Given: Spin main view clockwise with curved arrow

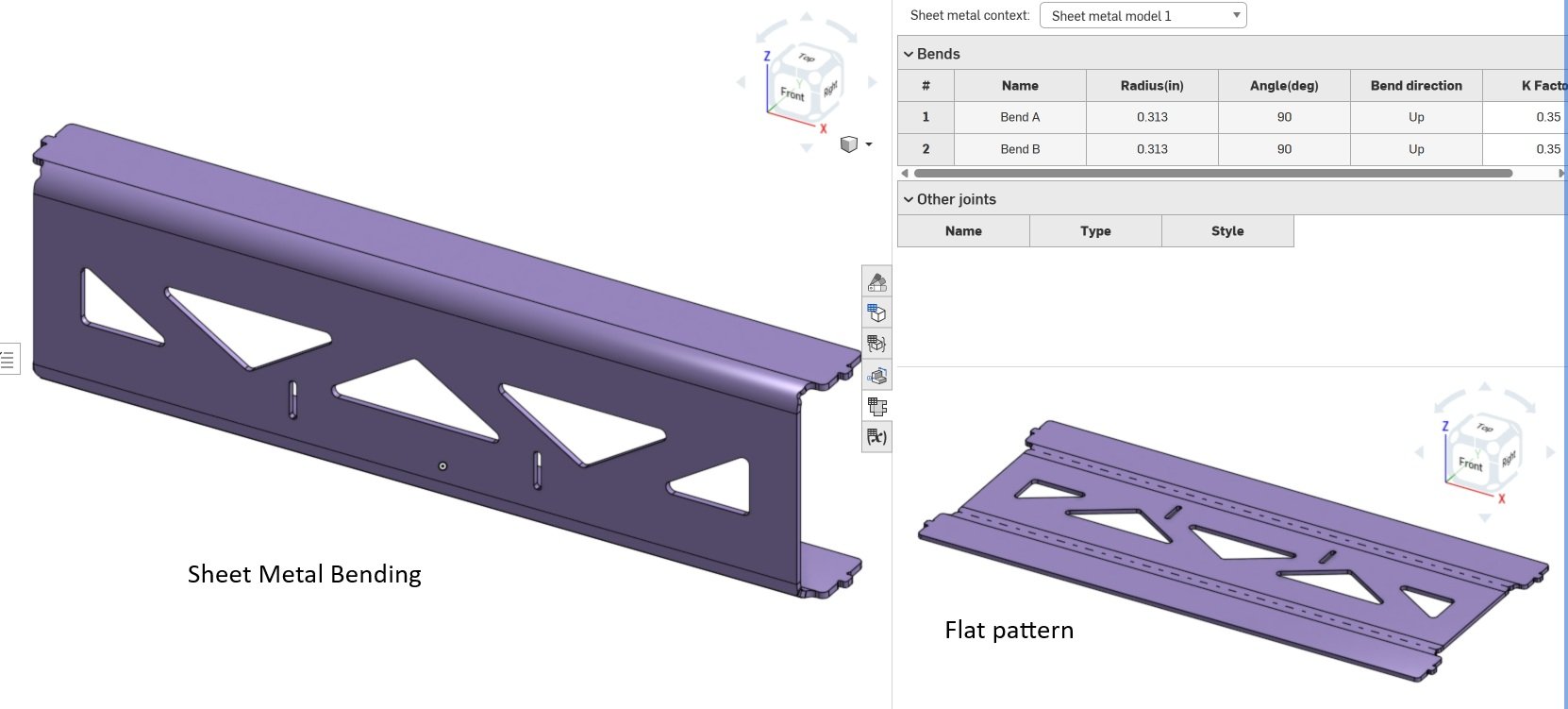Looking at the screenshot, I should 842,31.
